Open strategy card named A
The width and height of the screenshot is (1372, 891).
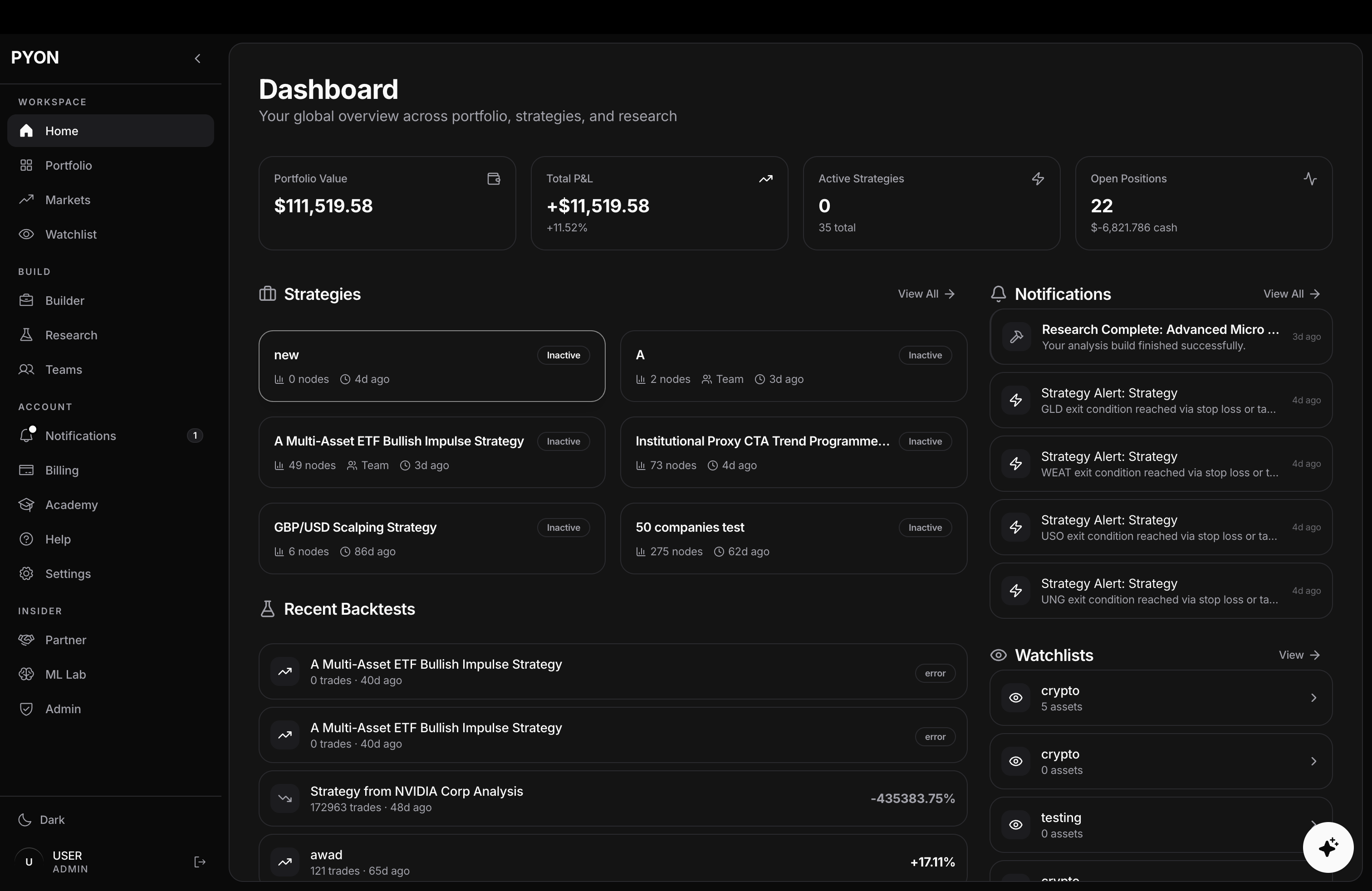coord(793,366)
